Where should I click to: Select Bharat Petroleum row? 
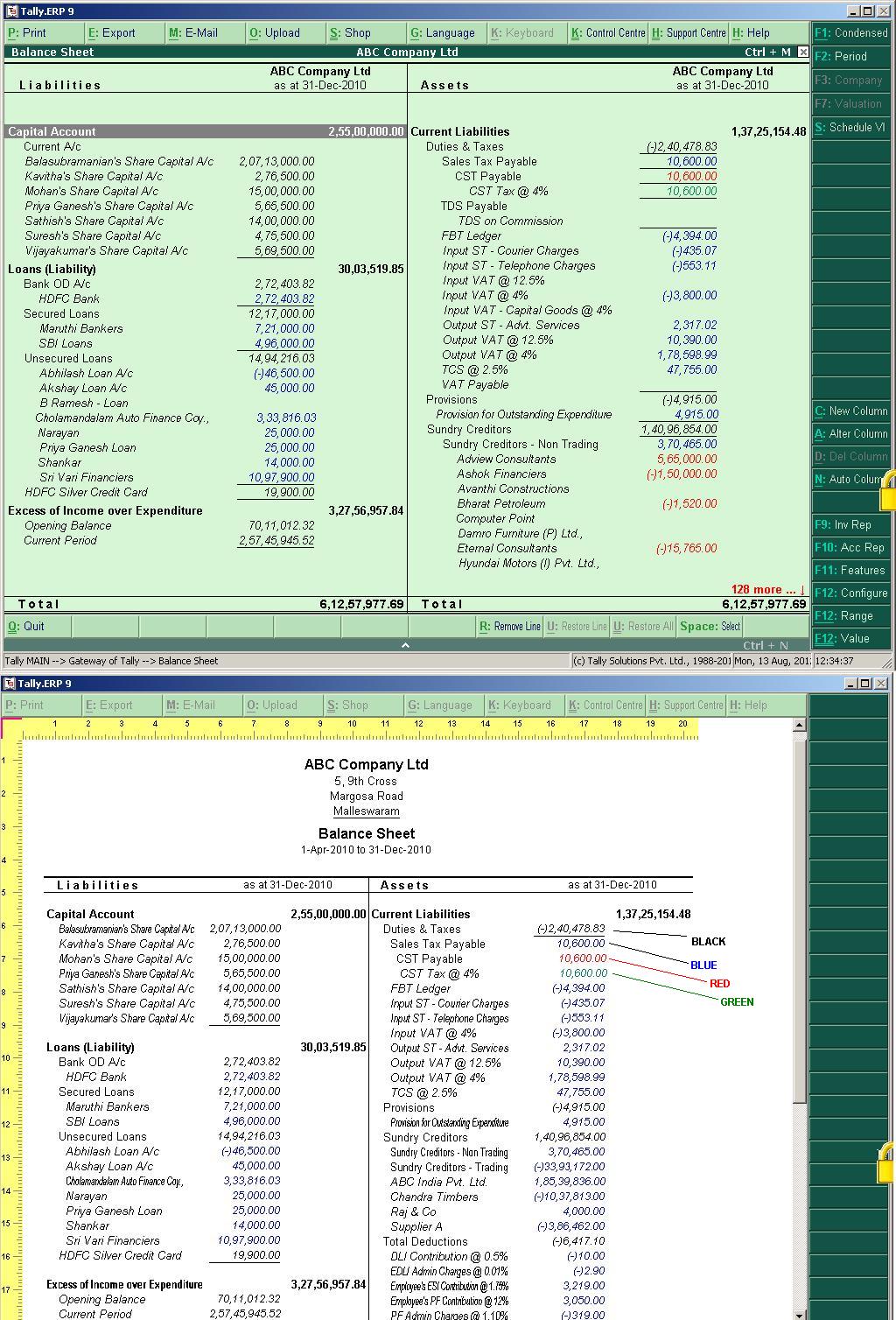500,503
